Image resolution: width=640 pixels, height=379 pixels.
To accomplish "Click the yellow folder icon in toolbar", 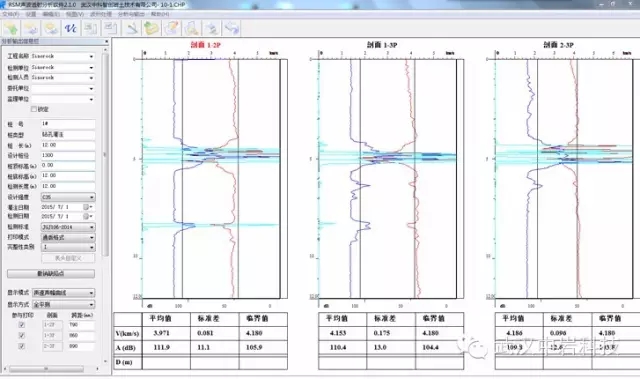I will click(x=151, y=28).
